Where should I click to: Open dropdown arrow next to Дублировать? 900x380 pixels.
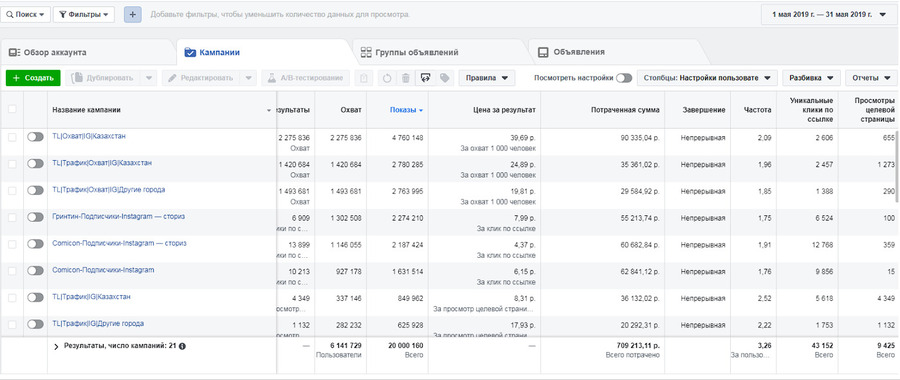coord(148,78)
